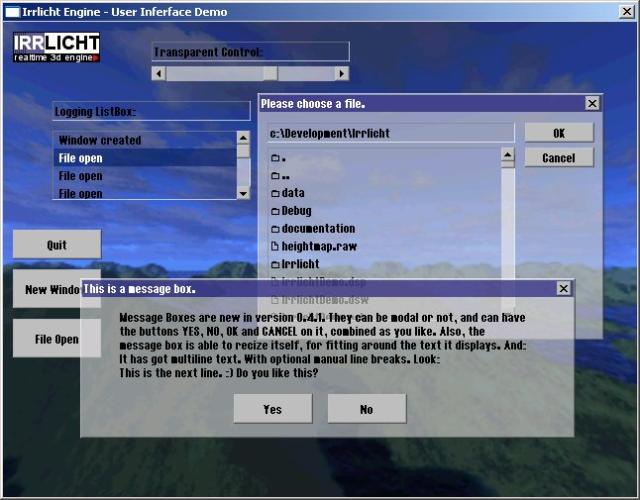Click the New Window button
Screen dimensions: 640x500
(x=47, y=288)
